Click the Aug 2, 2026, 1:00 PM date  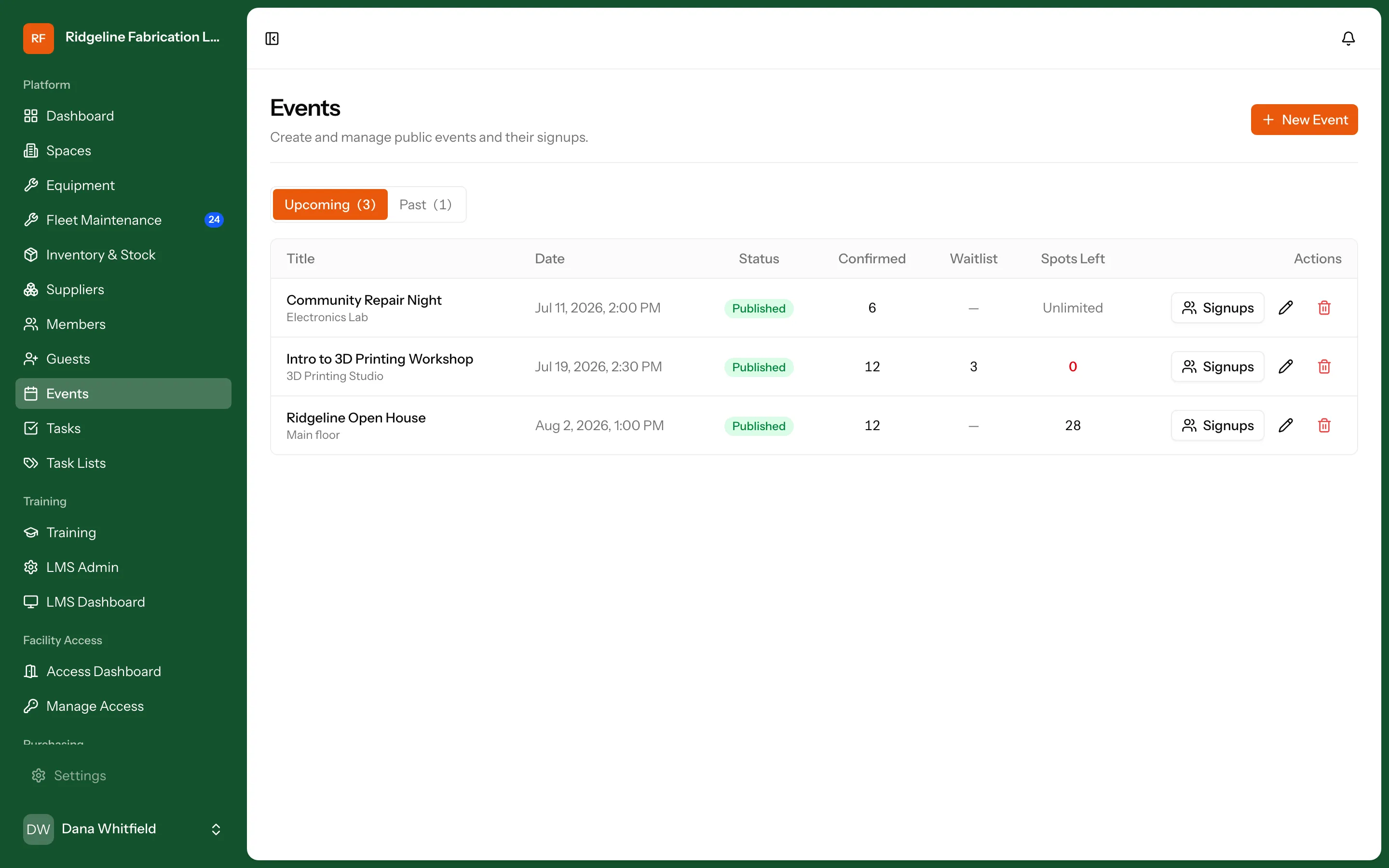(x=599, y=425)
